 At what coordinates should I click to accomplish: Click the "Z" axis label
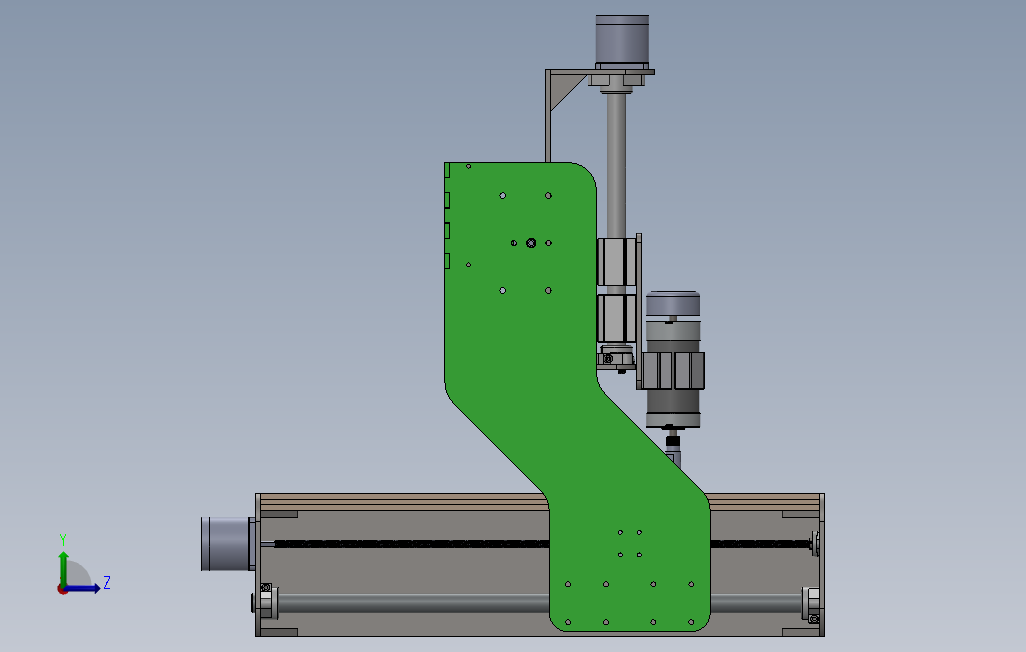click(x=107, y=583)
